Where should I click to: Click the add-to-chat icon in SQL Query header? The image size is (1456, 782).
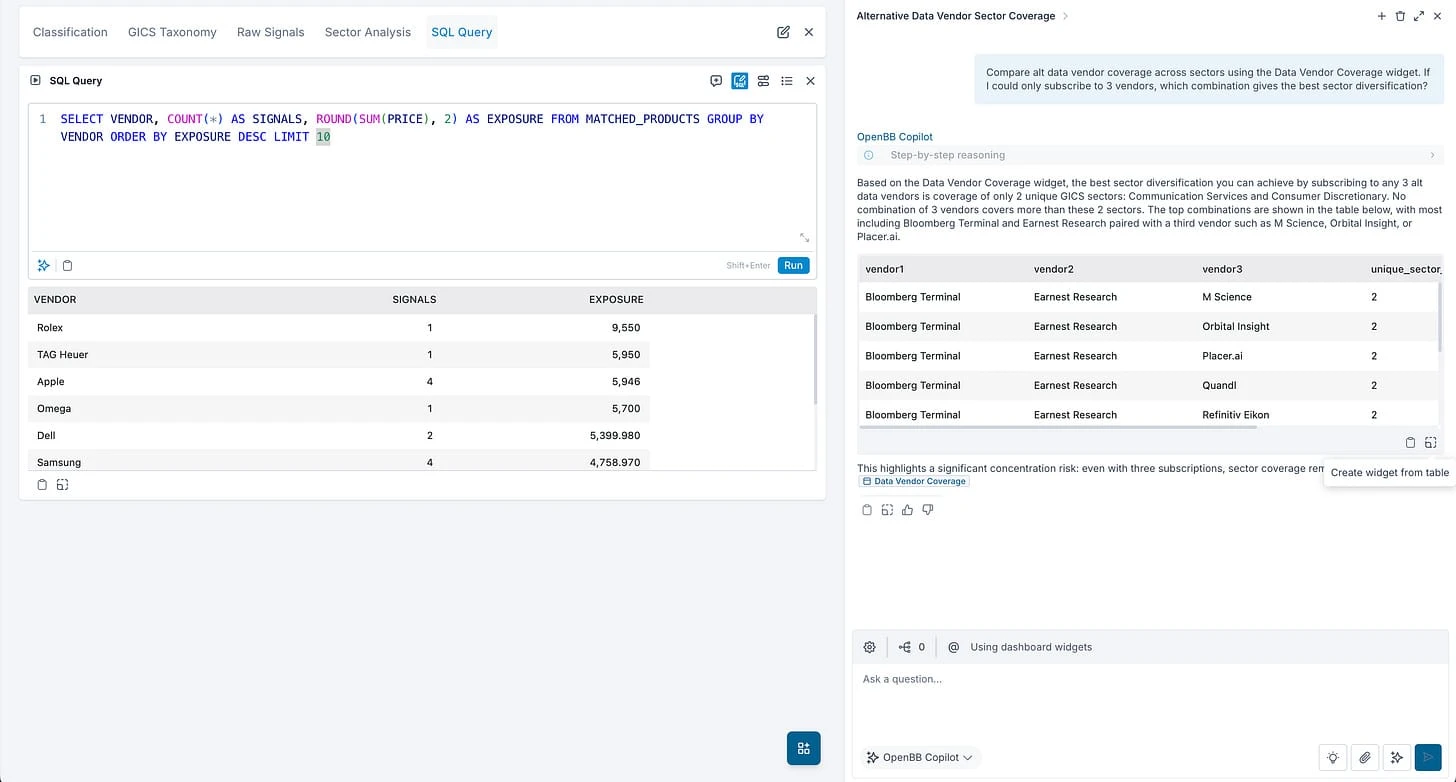coord(716,81)
